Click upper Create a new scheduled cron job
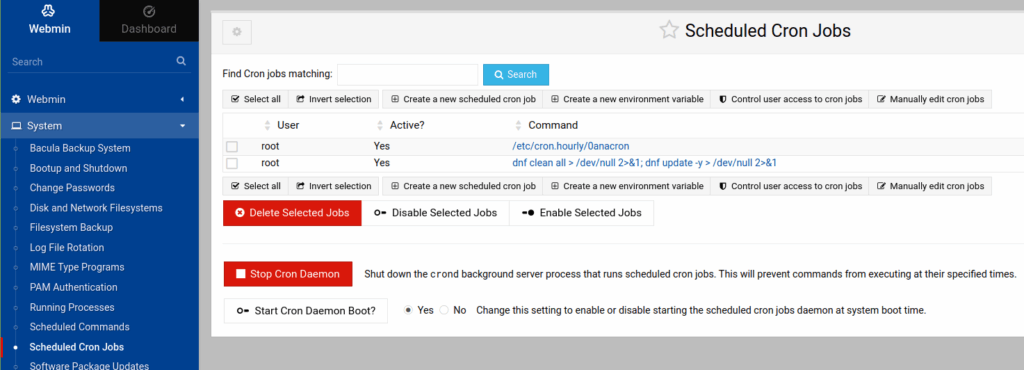This screenshot has width=1024, height=370. point(463,99)
